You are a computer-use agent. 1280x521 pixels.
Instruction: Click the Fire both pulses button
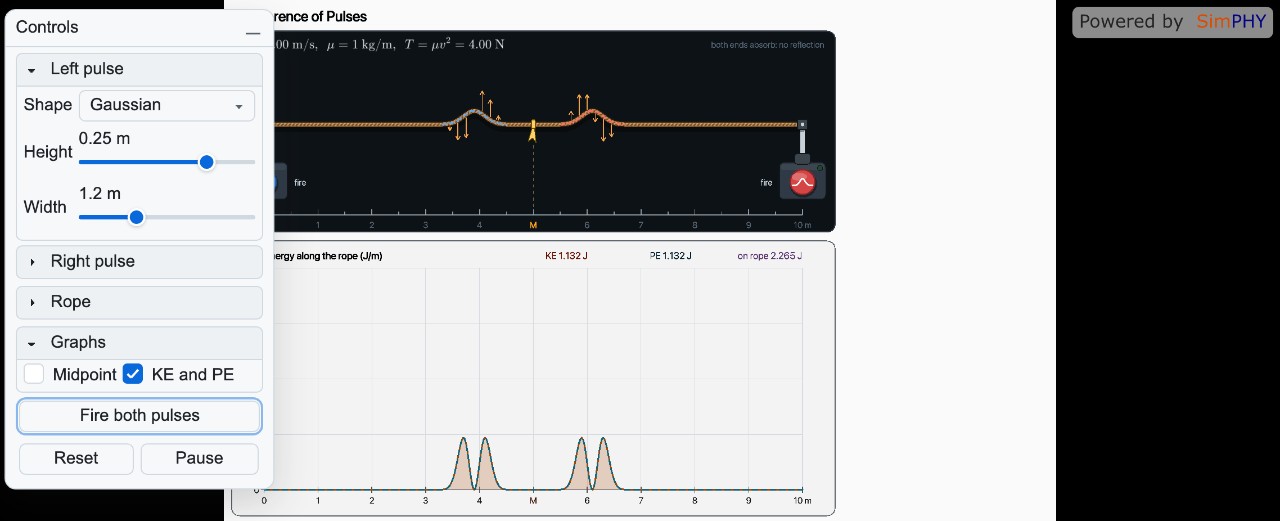pos(140,415)
